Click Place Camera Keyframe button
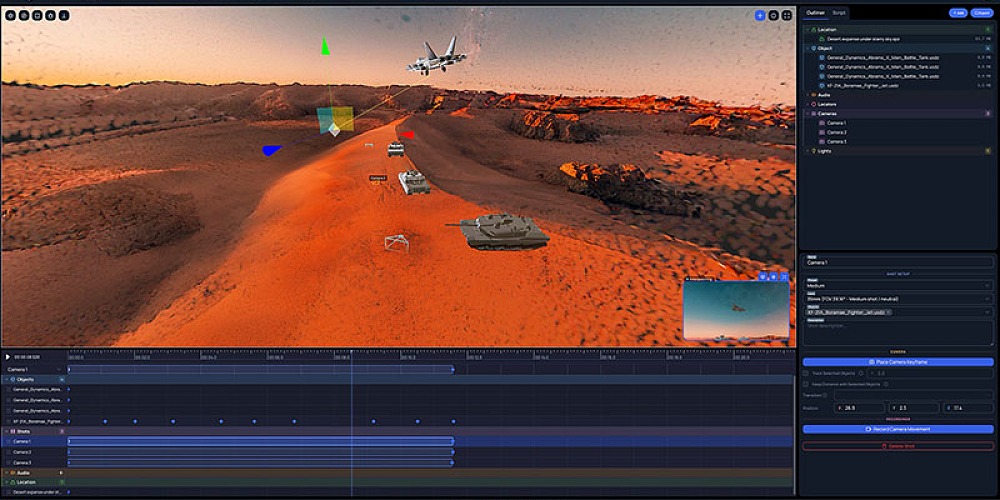1000x500 pixels. (898, 362)
